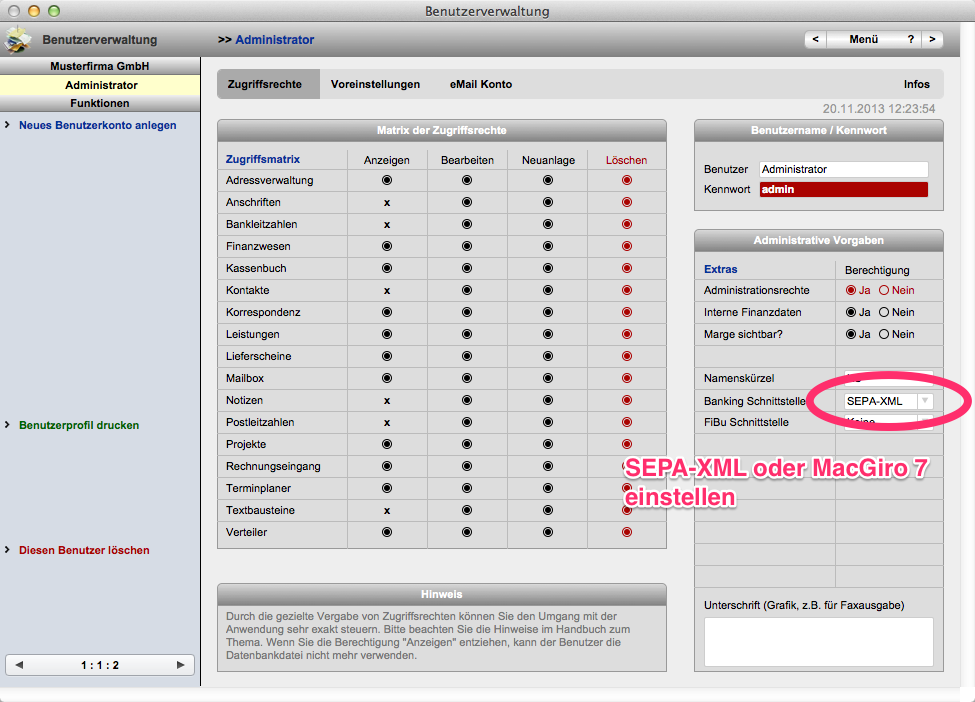Select Ja for Marge sichtbar
The image size is (975, 702).
tap(851, 334)
